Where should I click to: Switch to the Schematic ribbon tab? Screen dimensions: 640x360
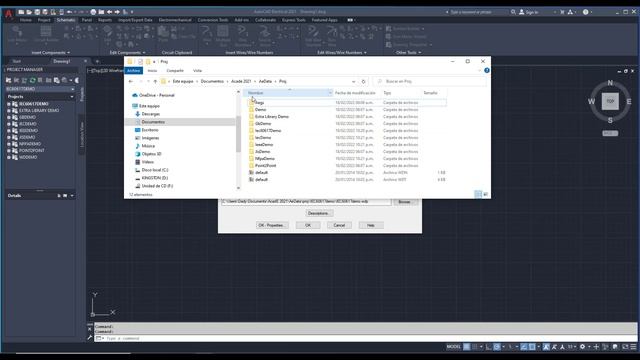66,20
